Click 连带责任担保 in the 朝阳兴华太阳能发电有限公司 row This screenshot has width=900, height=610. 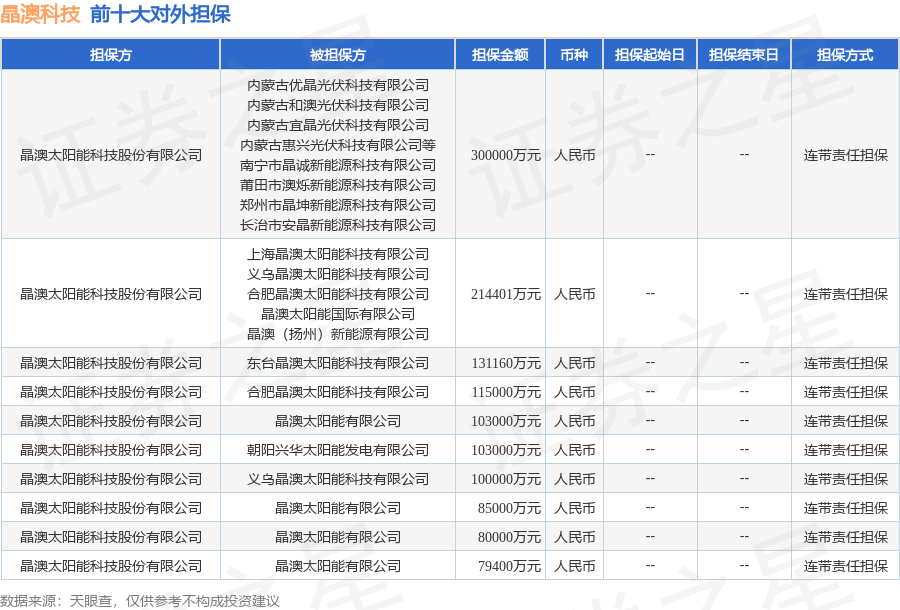coord(845,450)
